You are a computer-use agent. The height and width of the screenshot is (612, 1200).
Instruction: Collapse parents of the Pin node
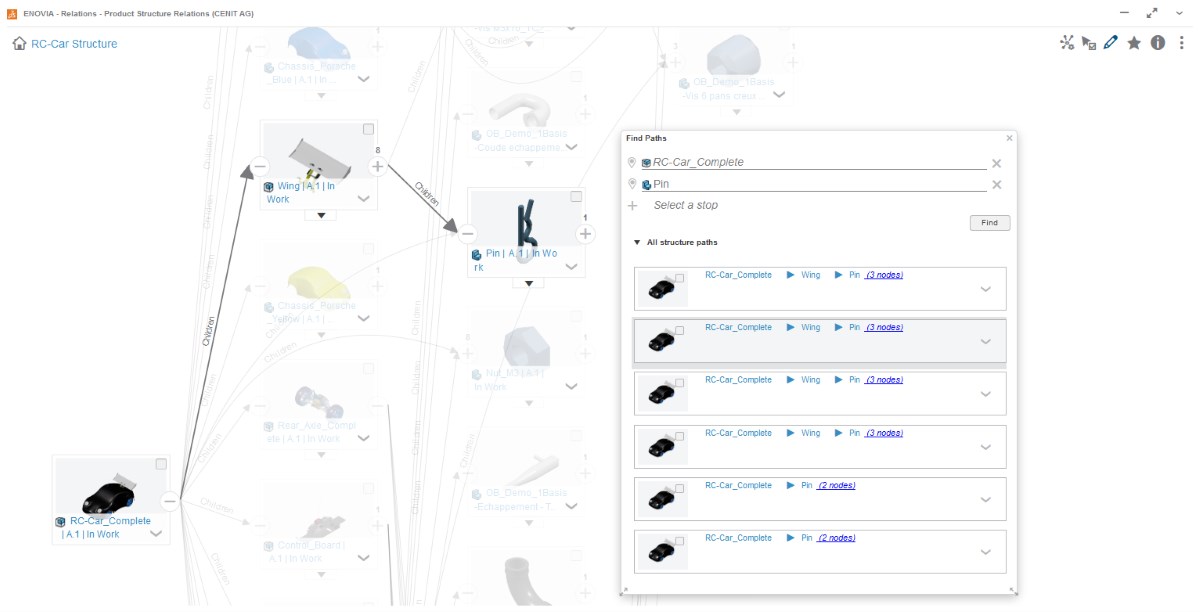tap(467, 235)
